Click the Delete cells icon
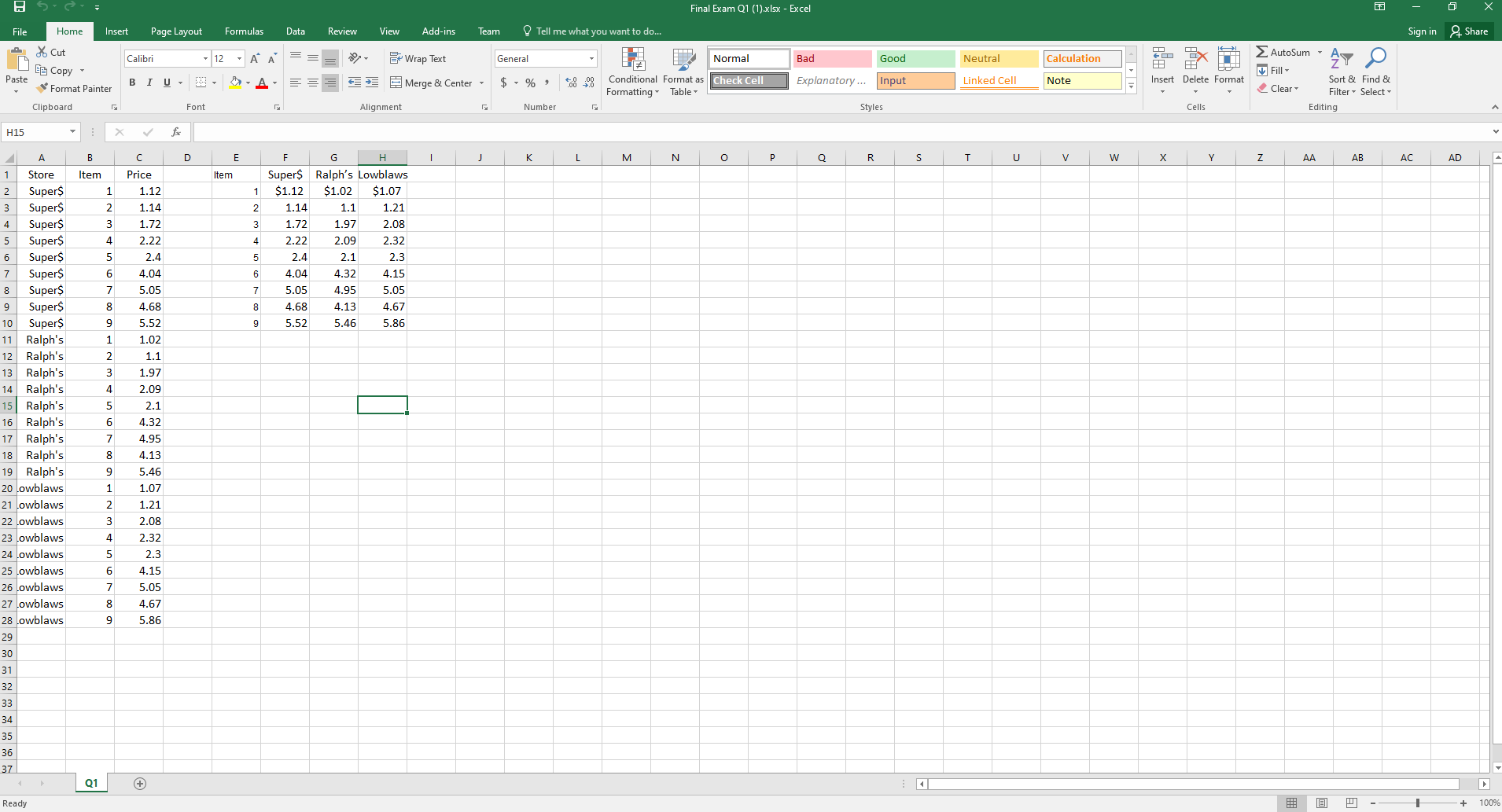Screen dimensions: 1502x812 point(1195,60)
